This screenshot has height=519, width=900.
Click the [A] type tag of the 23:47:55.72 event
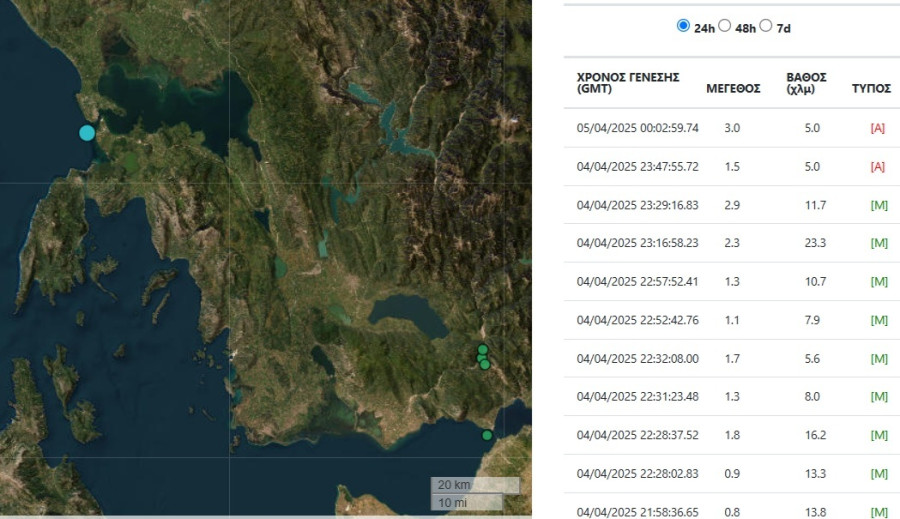pos(878,166)
